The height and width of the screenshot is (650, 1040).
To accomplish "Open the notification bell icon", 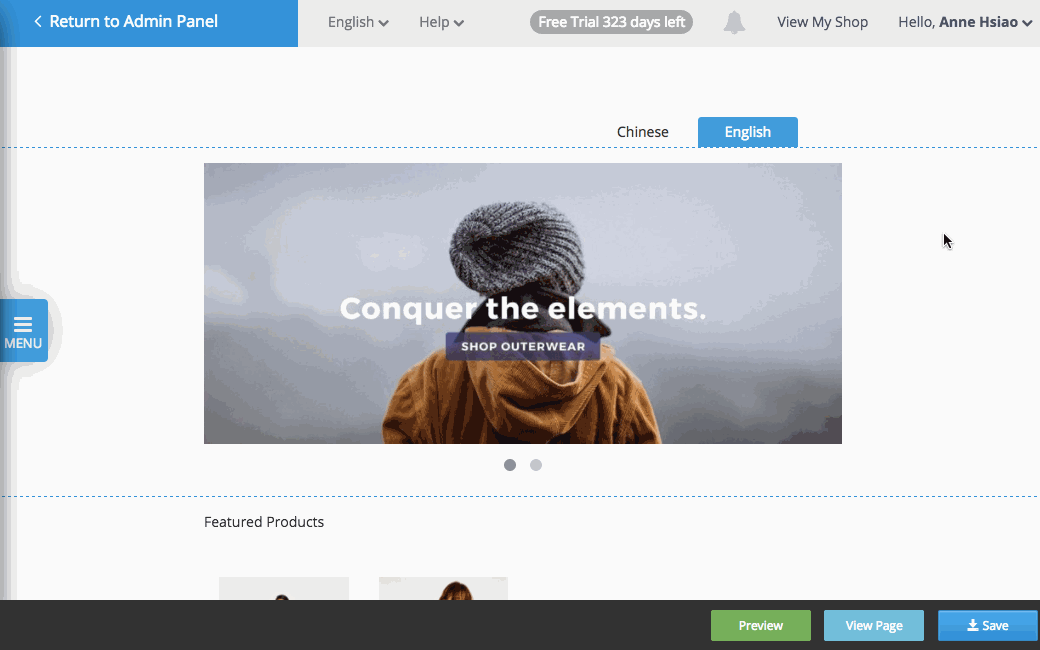I will (734, 23).
